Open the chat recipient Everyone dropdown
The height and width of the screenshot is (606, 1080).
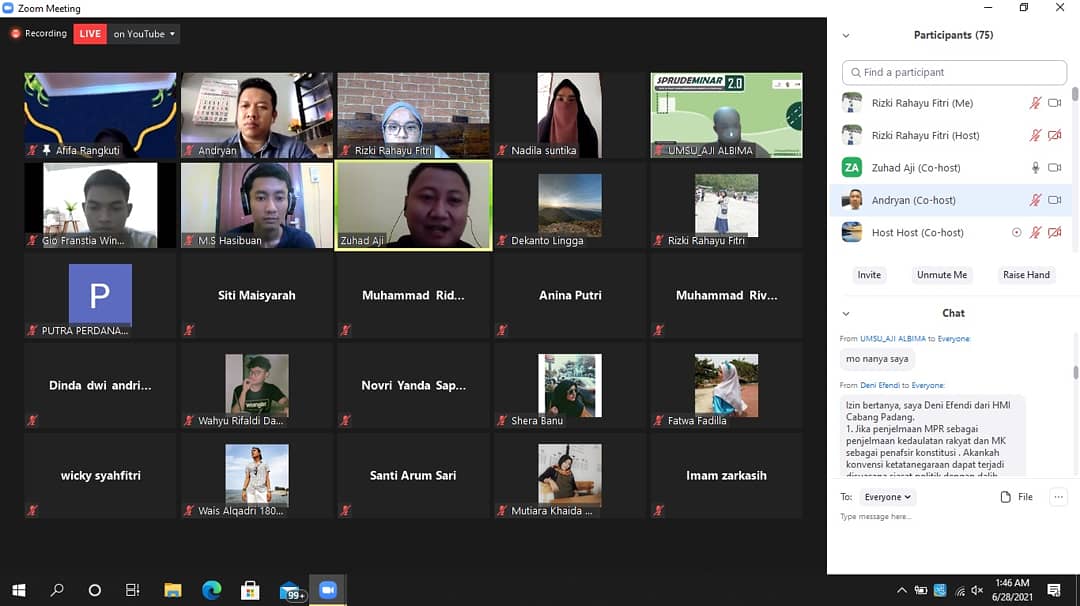click(887, 497)
